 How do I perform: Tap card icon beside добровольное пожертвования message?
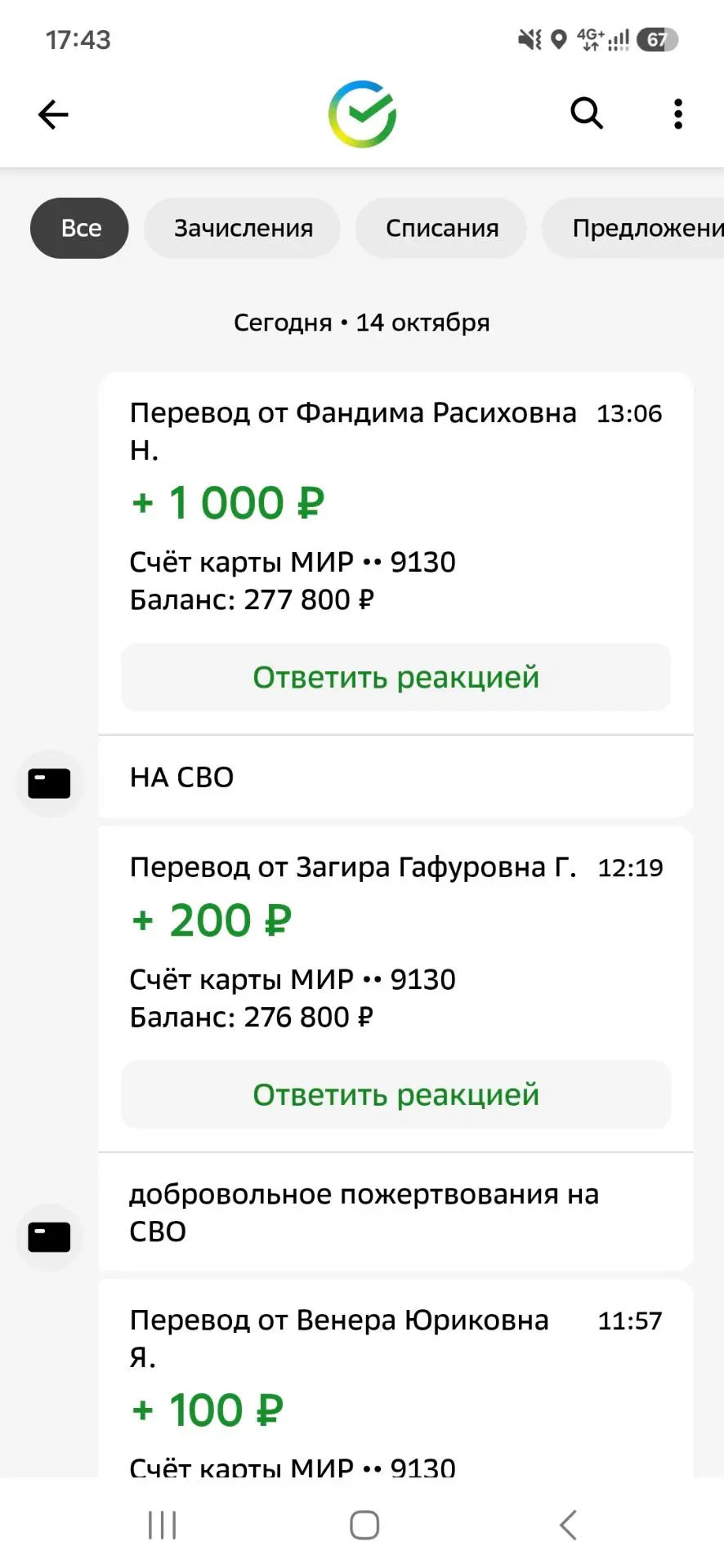point(49,1236)
